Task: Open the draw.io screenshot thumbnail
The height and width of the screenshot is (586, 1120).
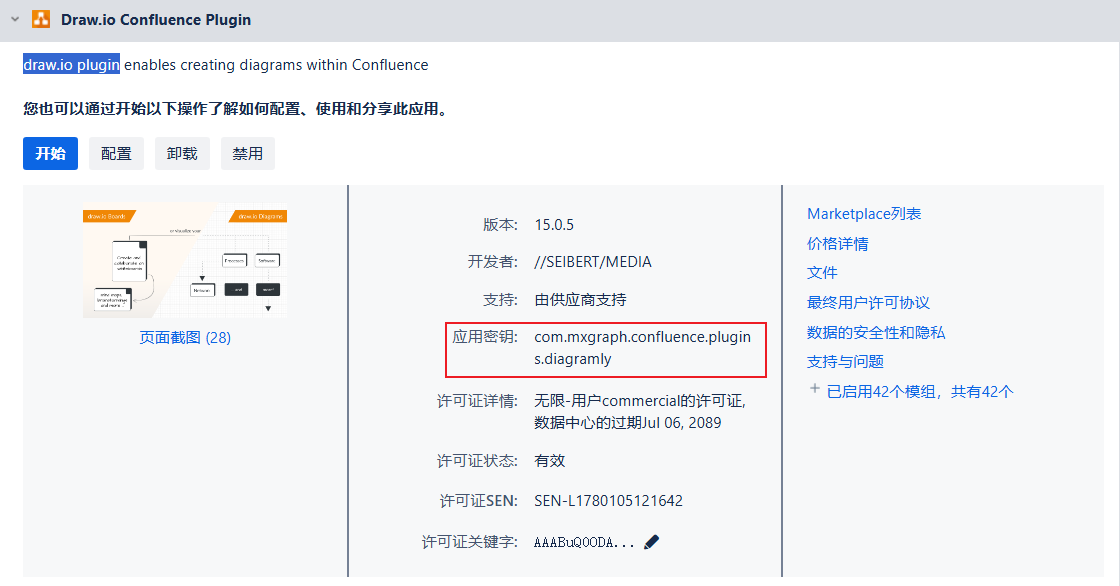Action: click(185, 260)
